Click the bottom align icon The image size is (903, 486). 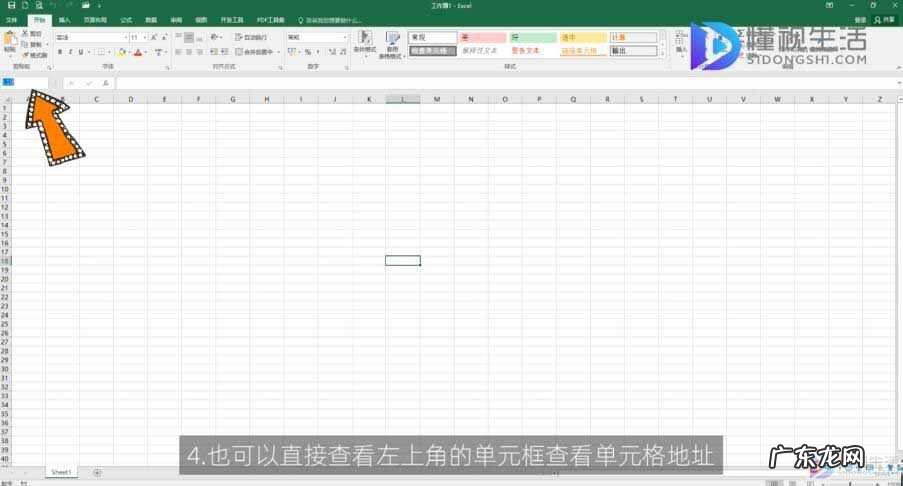tap(199, 37)
